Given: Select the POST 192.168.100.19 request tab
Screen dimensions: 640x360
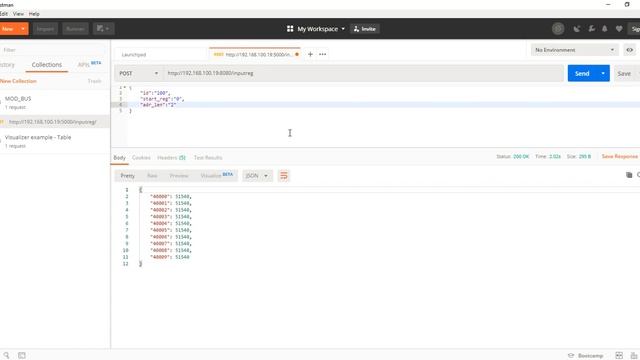Looking at the screenshot, I should click(x=255, y=54).
